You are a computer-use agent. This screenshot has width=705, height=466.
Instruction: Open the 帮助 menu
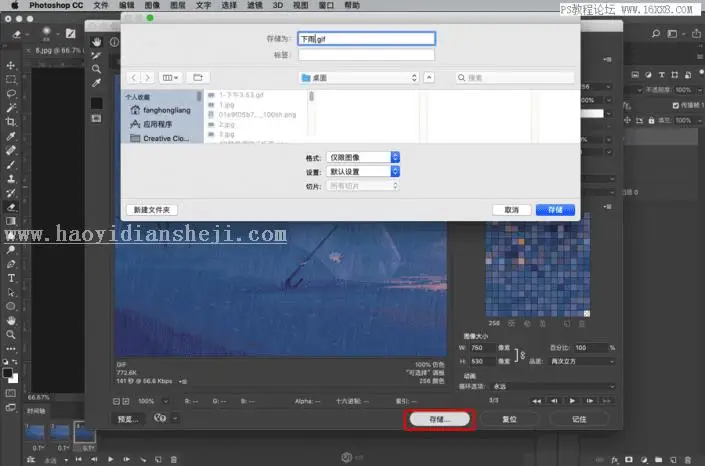coord(352,5)
